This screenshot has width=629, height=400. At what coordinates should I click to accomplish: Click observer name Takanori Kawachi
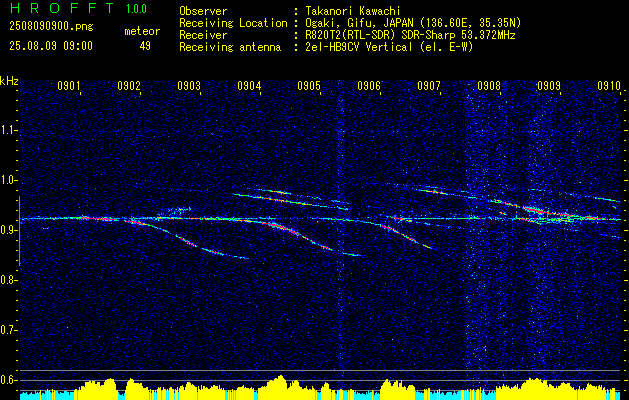click(x=351, y=11)
